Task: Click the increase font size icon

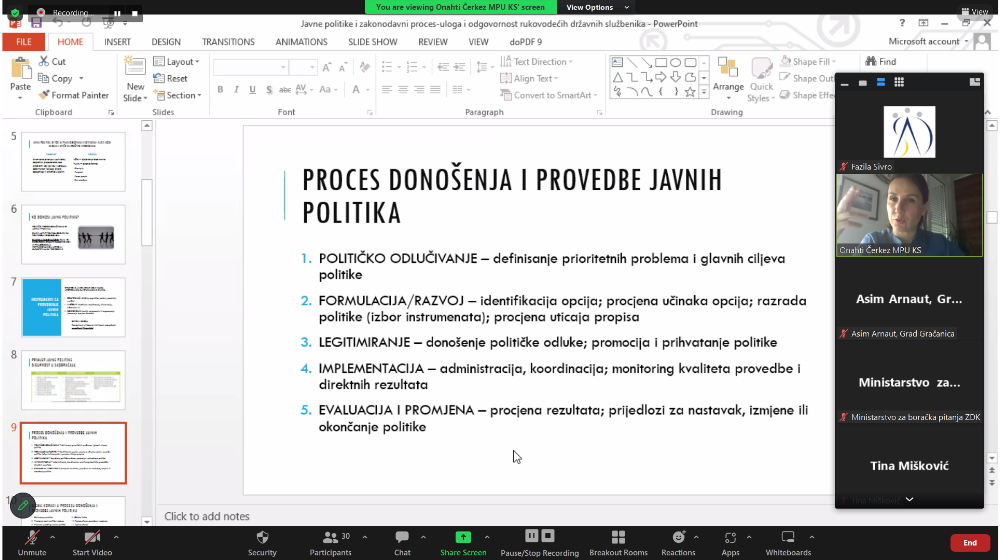Action: click(x=327, y=67)
